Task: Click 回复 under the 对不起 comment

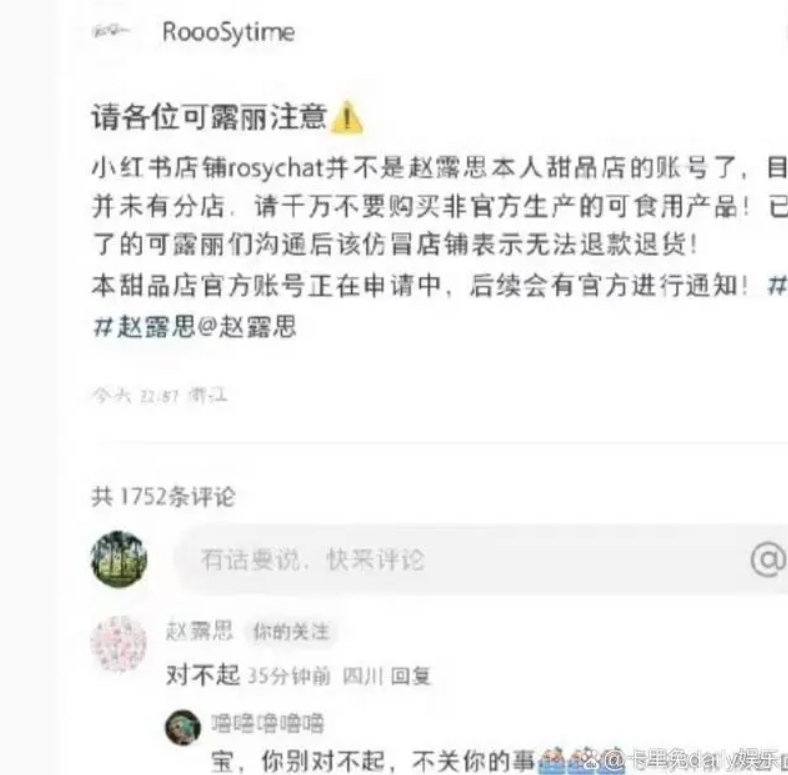Action: click(x=411, y=676)
